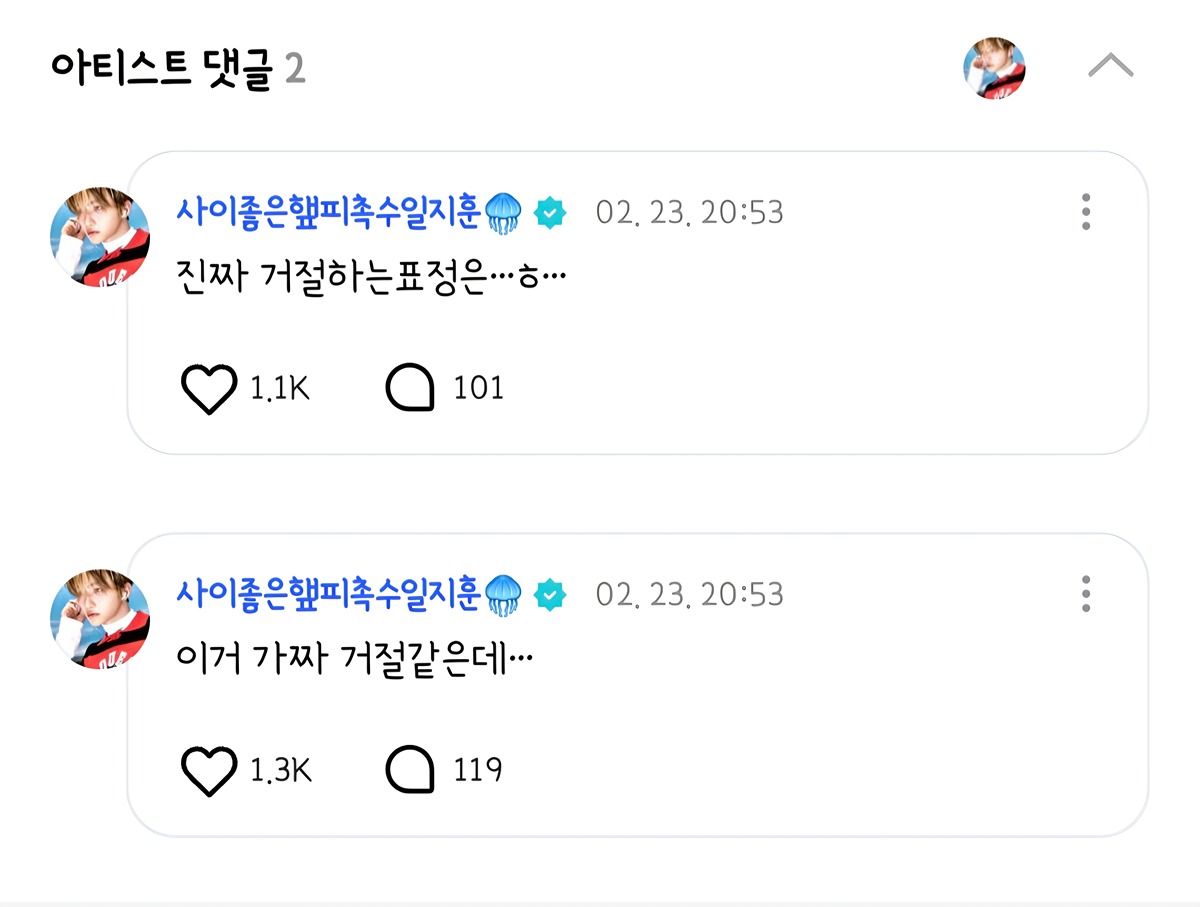Click the 1.1K like count
This screenshot has height=907, width=1200.
[x=280, y=388]
